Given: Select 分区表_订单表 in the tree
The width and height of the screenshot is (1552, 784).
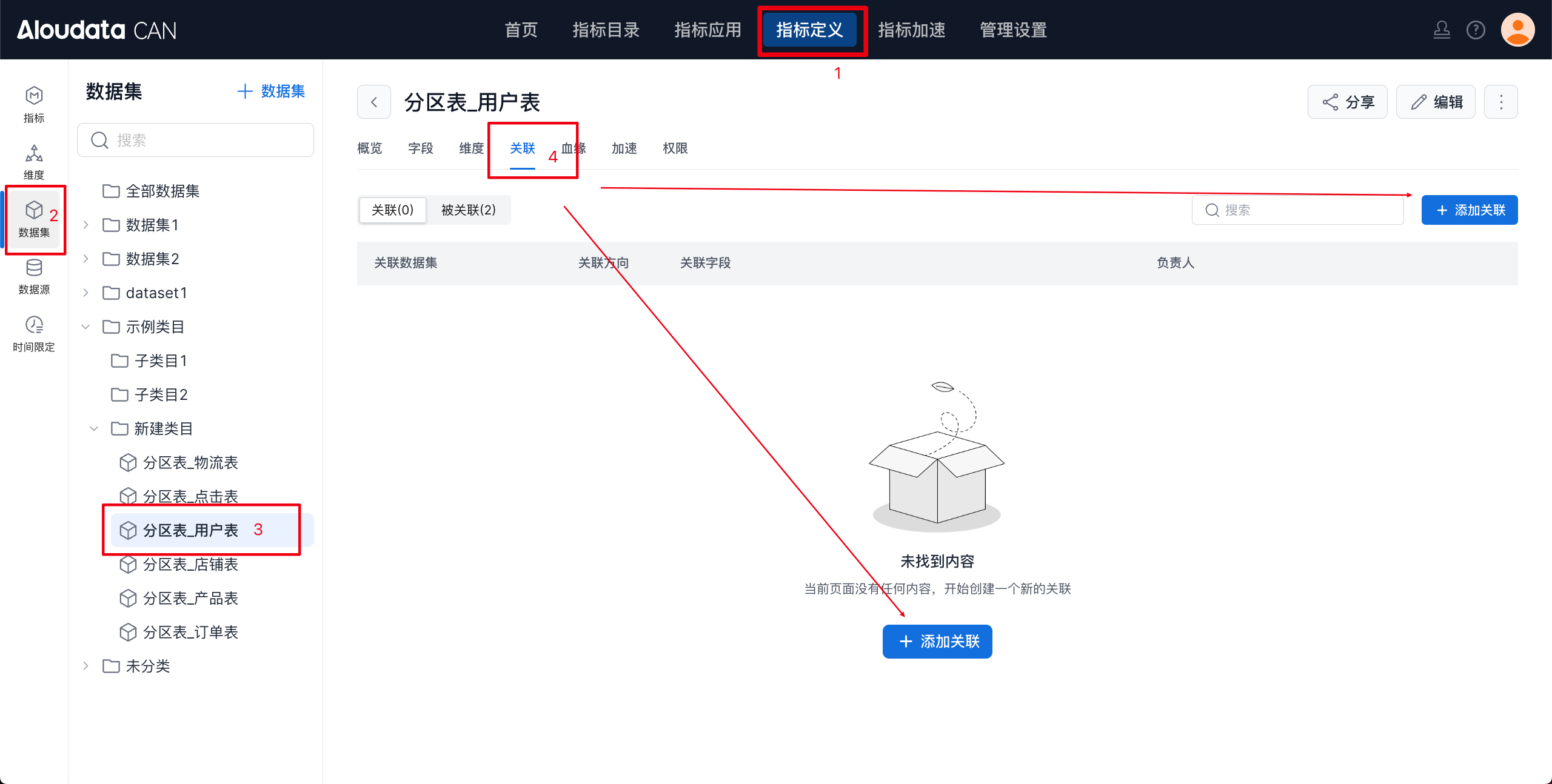Looking at the screenshot, I should coord(190,632).
